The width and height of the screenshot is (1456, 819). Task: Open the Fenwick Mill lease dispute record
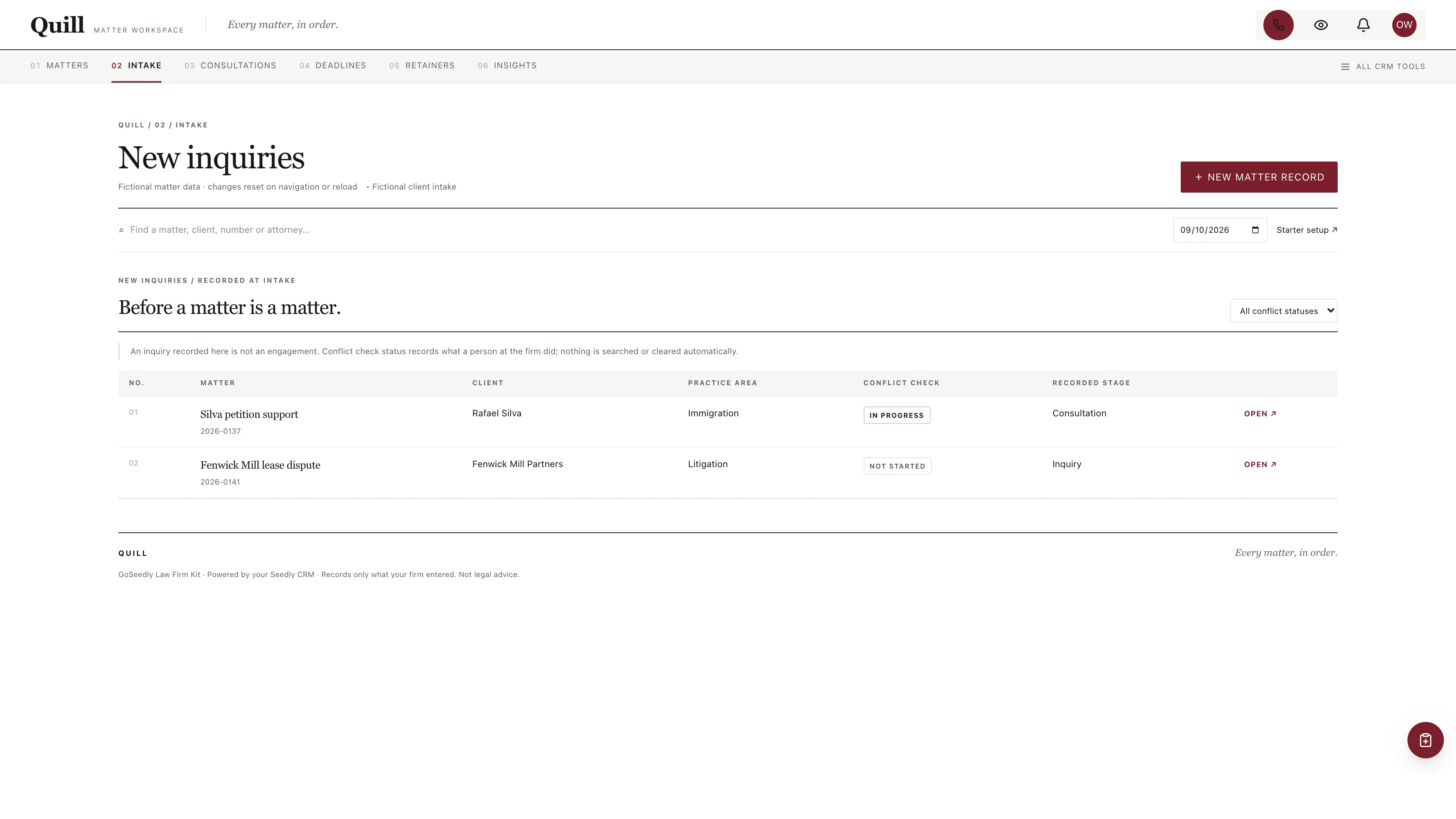(1260, 464)
